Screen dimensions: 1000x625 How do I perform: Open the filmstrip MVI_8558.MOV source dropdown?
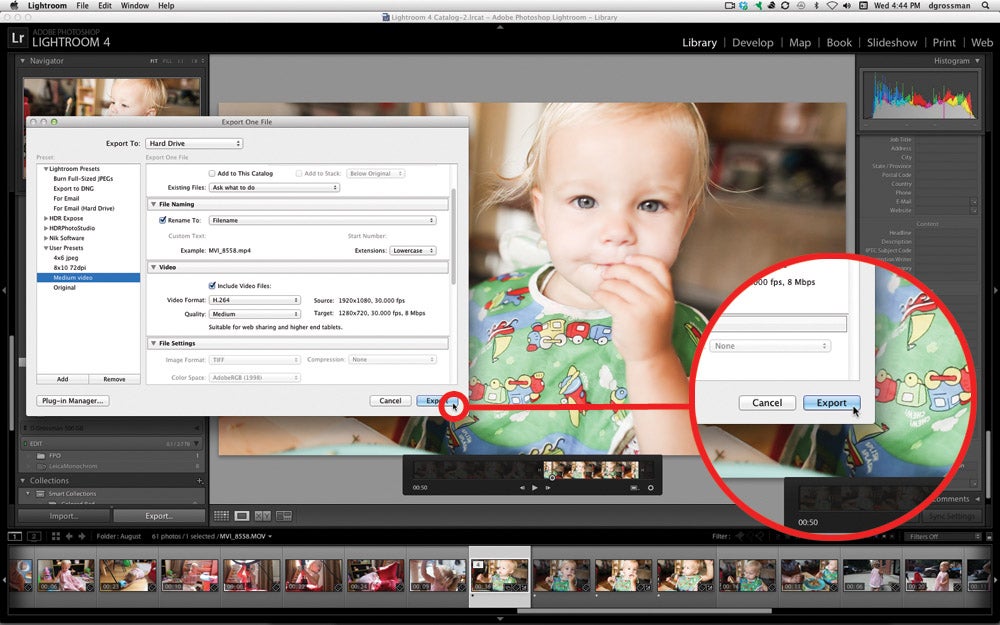coord(246,536)
